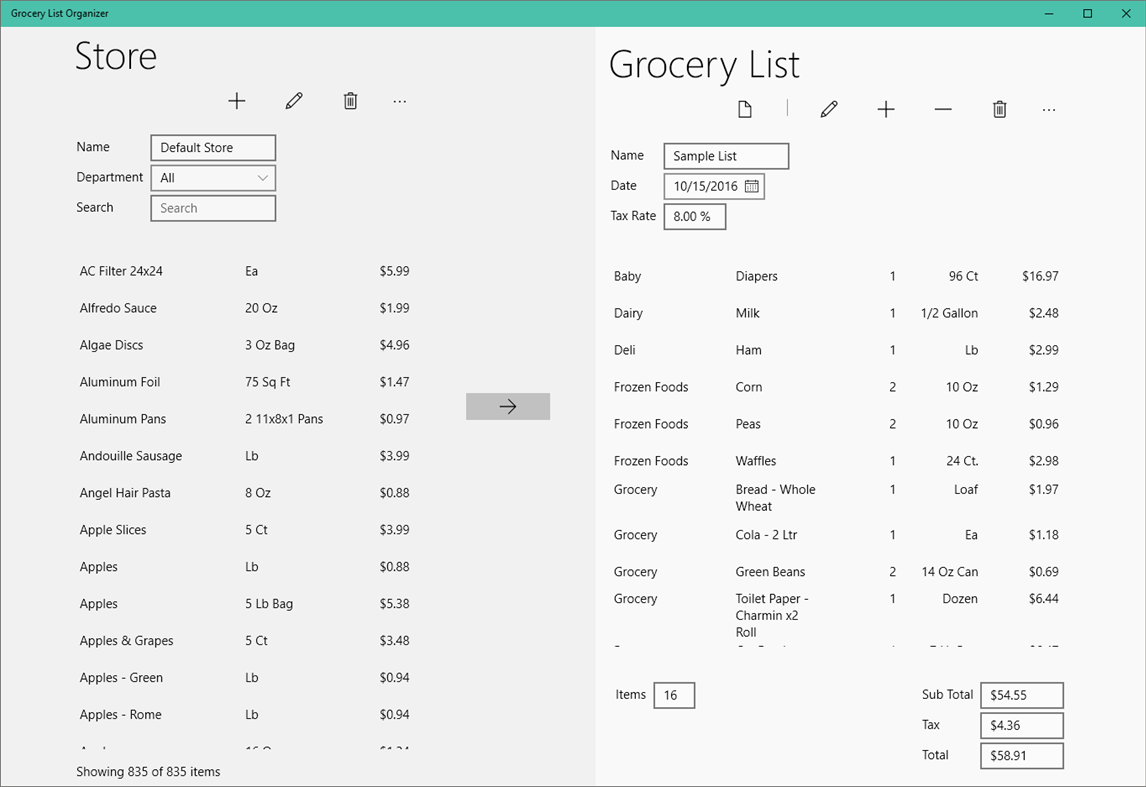Edit the selected store item with pencil icon

click(x=293, y=100)
